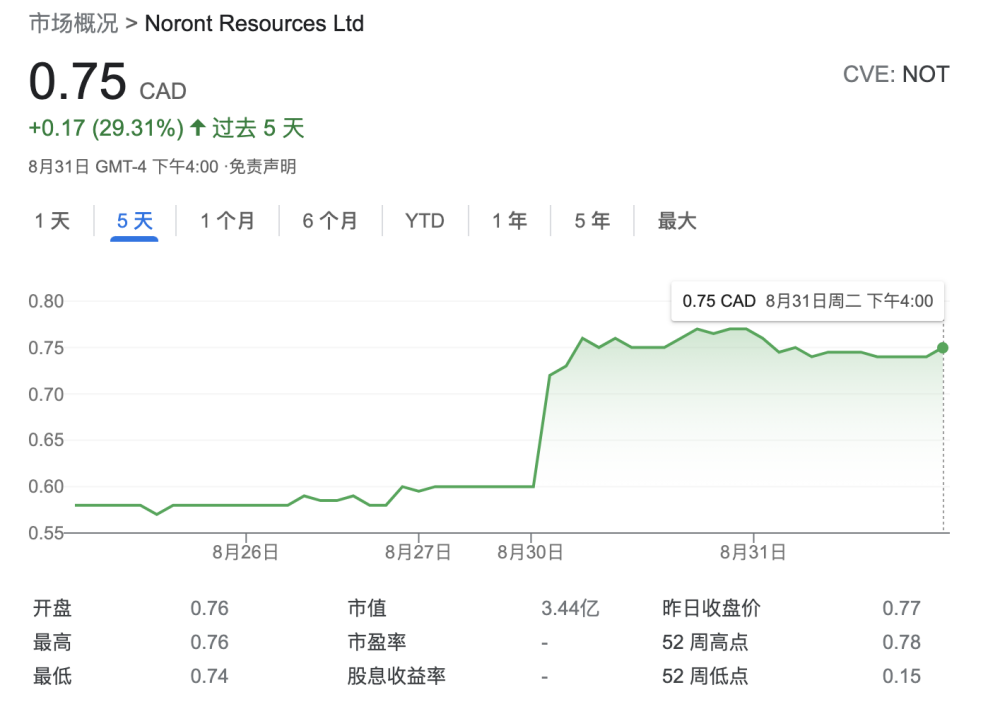Select the 1 天 time range tab
This screenshot has width=988, height=714.
53,221
